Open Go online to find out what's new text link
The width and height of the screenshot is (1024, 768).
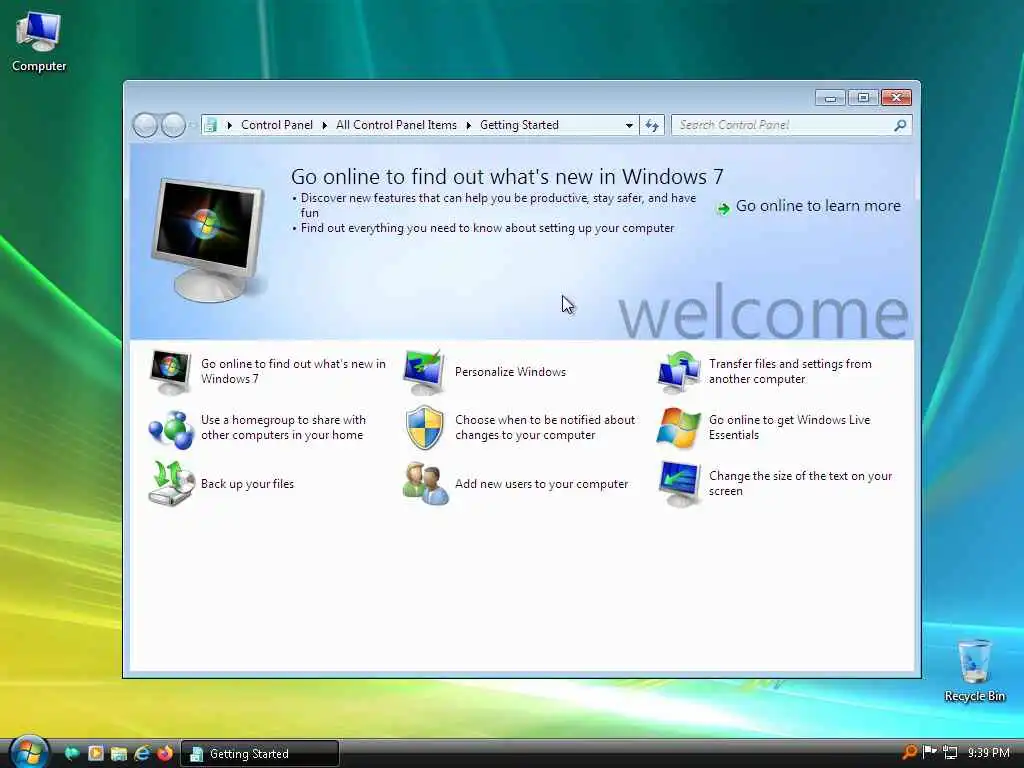point(293,372)
